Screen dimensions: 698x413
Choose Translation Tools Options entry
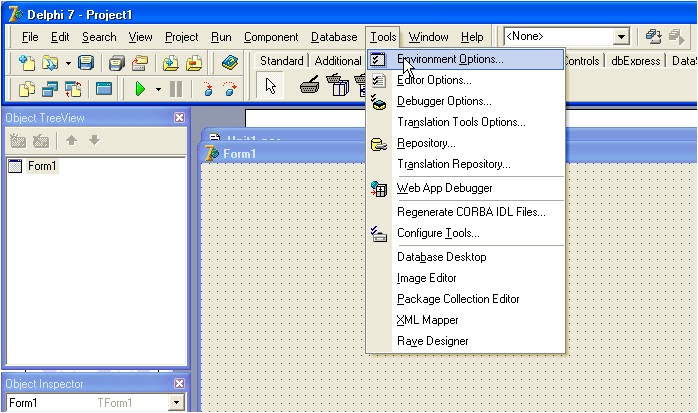(x=466, y=122)
